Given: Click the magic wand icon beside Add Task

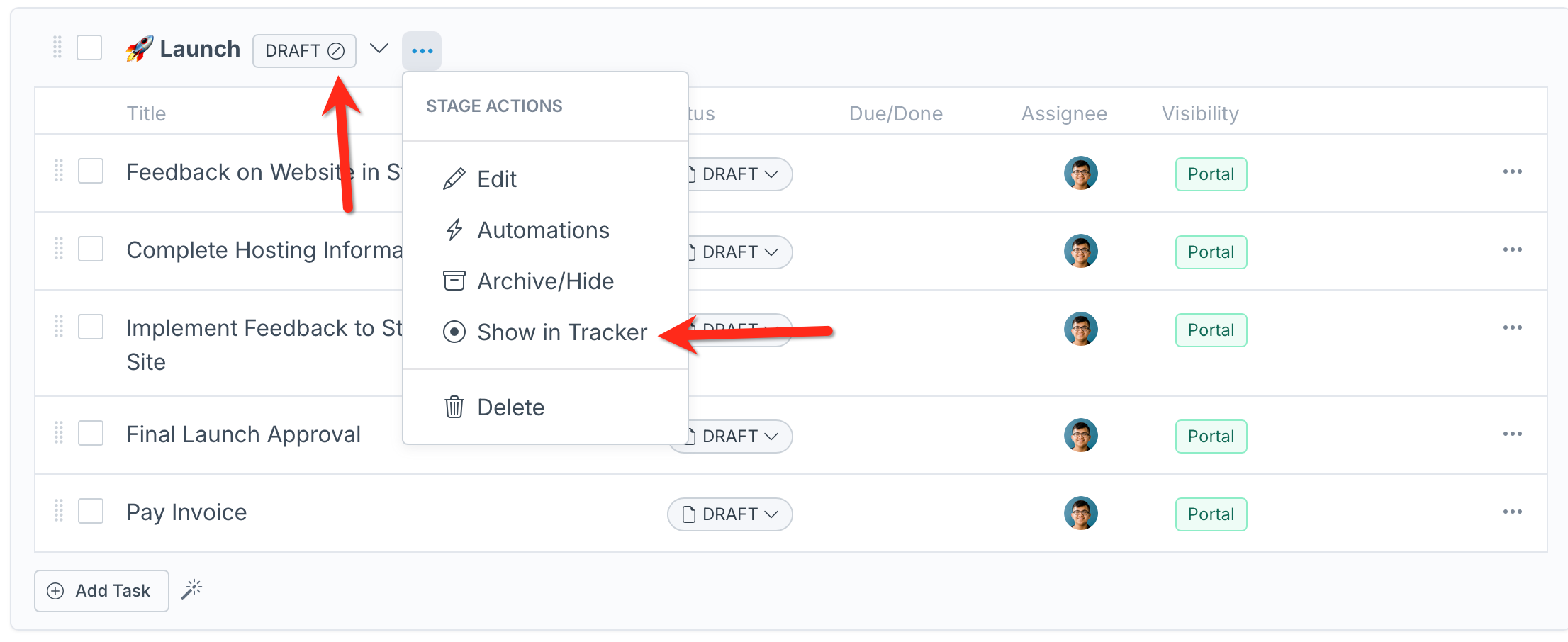Looking at the screenshot, I should 191,590.
